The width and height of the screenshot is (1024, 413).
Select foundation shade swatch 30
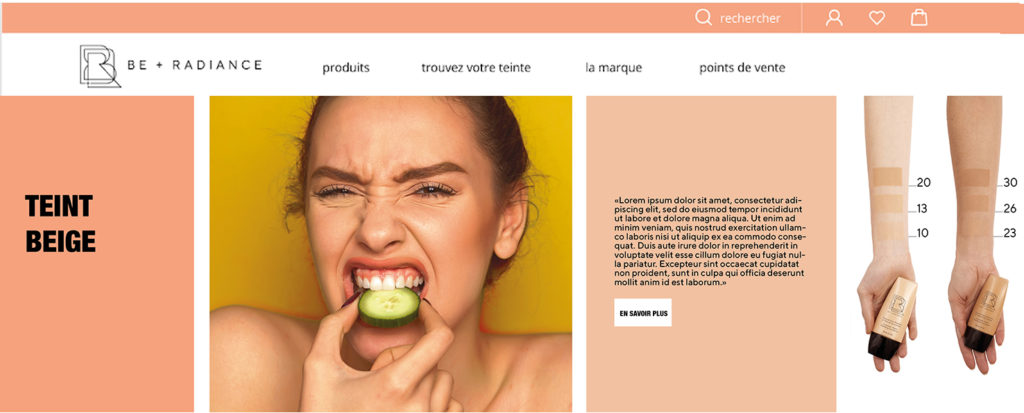(x=976, y=177)
